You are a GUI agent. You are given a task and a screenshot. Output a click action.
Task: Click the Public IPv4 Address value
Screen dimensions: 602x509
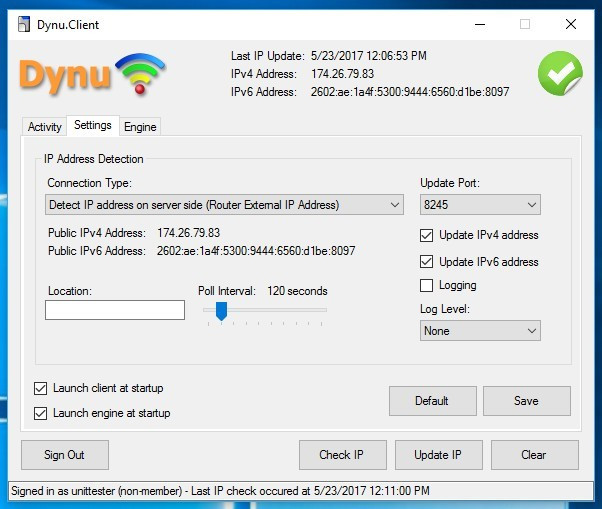click(189, 233)
